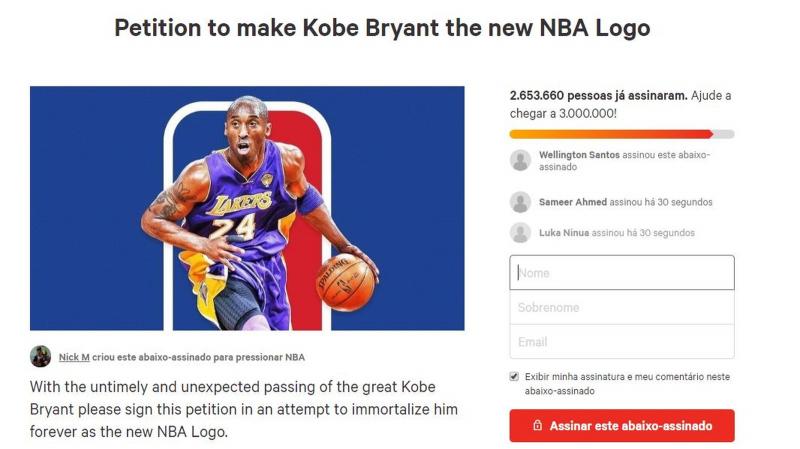
Task: Click the Kobe Bryant NBA logo image
Action: [247, 208]
